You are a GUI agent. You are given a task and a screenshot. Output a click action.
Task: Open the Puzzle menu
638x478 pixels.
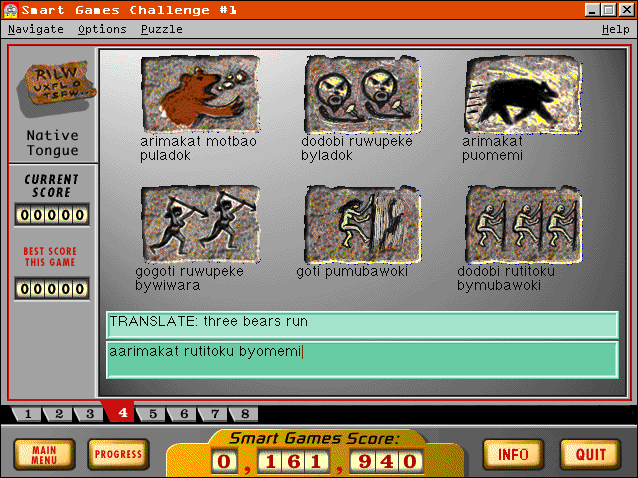pyautogui.click(x=161, y=29)
